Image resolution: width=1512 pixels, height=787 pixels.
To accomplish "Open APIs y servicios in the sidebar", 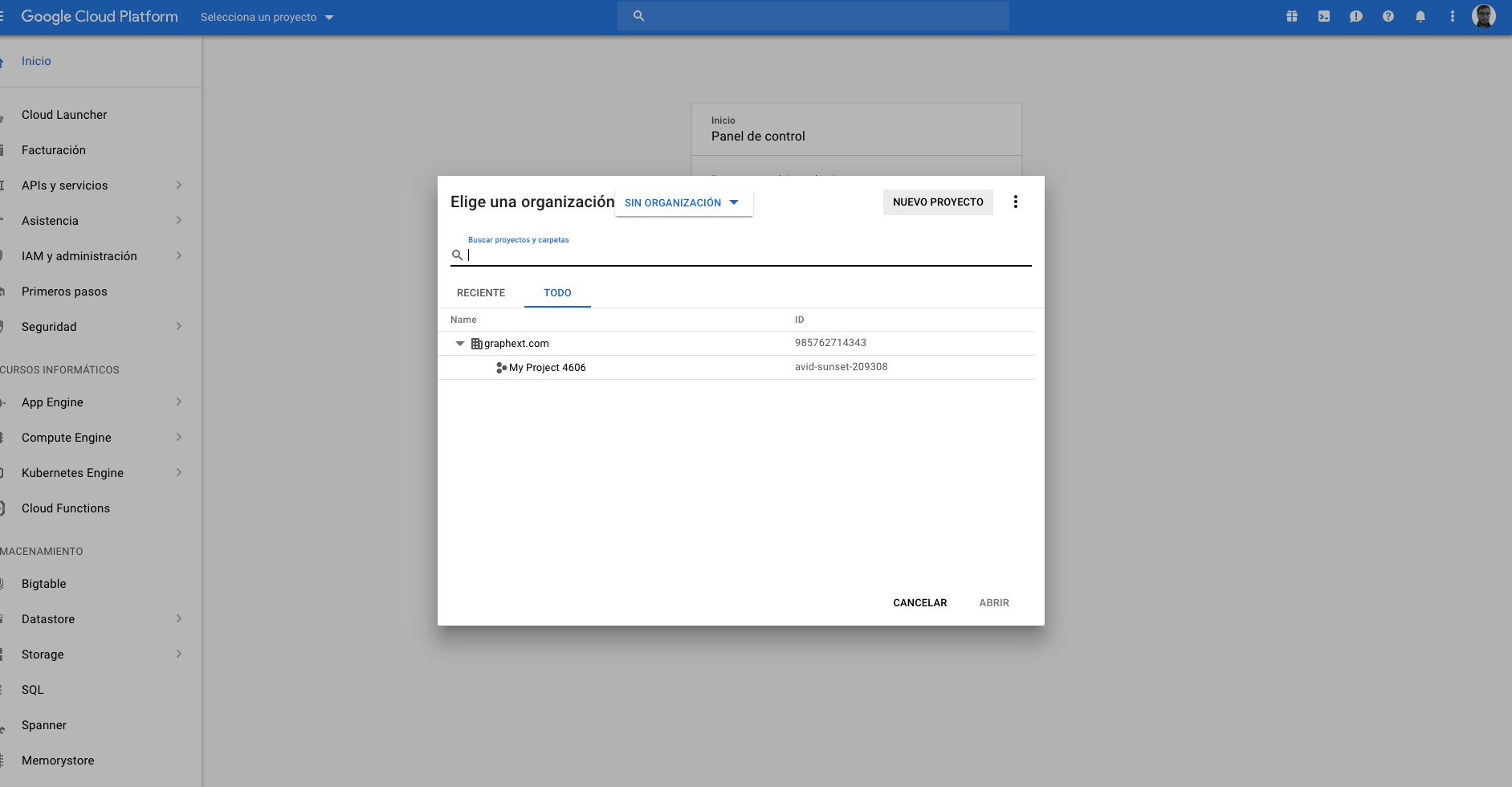I will 64,186.
